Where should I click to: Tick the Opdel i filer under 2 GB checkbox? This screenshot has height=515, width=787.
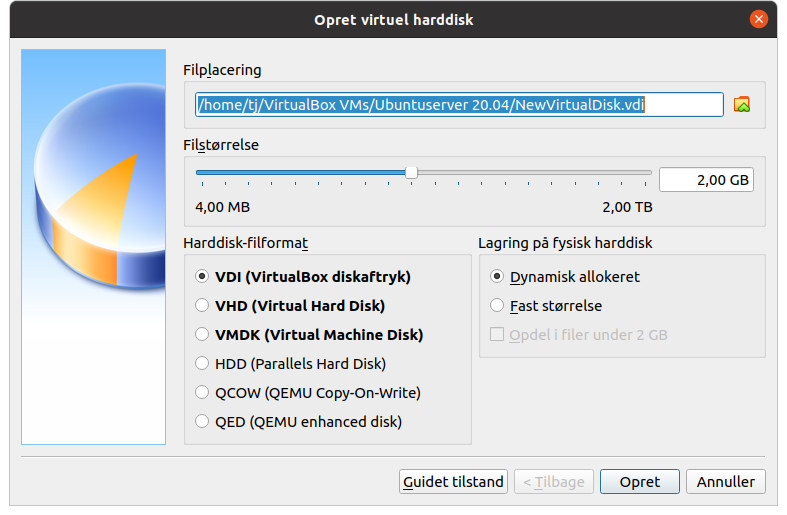click(x=578, y=335)
